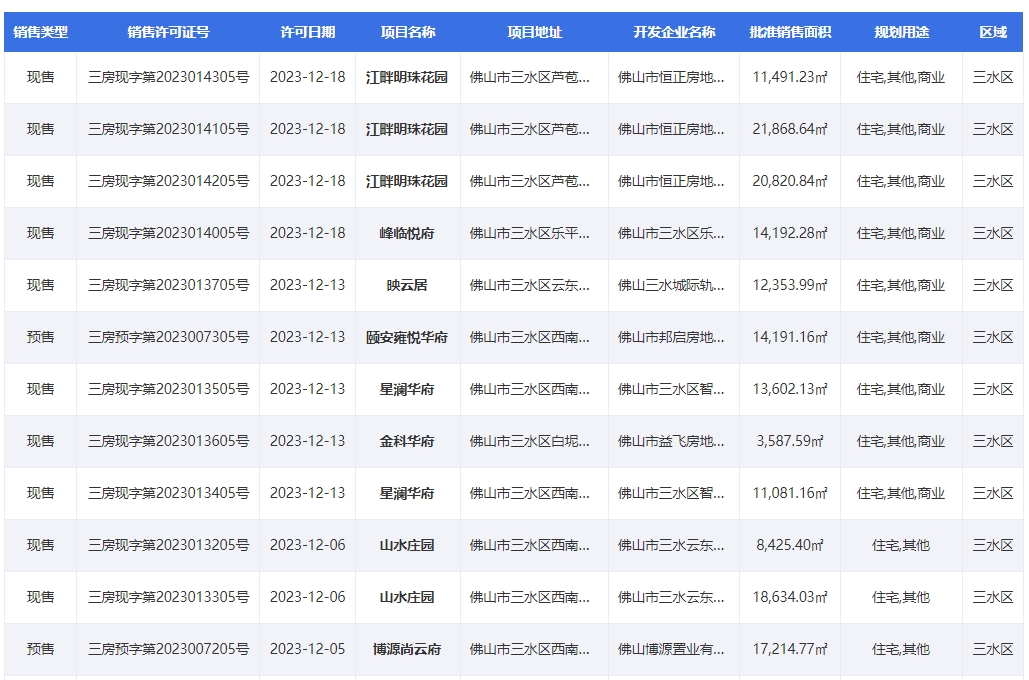Open the 金科华府 project link
This screenshot has height=680, width=1029.
[407, 441]
